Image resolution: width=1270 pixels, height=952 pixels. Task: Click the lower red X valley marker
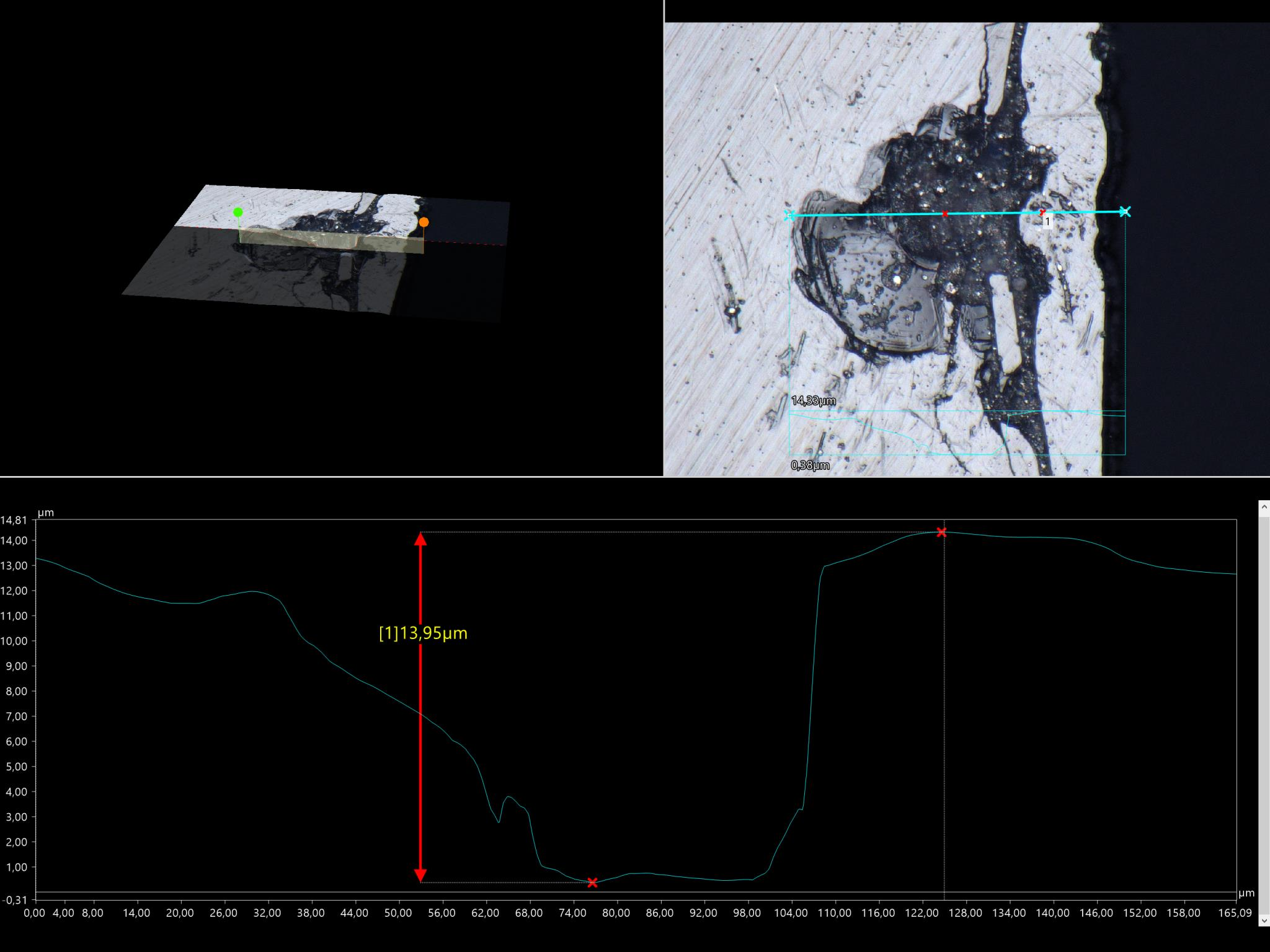click(x=592, y=883)
